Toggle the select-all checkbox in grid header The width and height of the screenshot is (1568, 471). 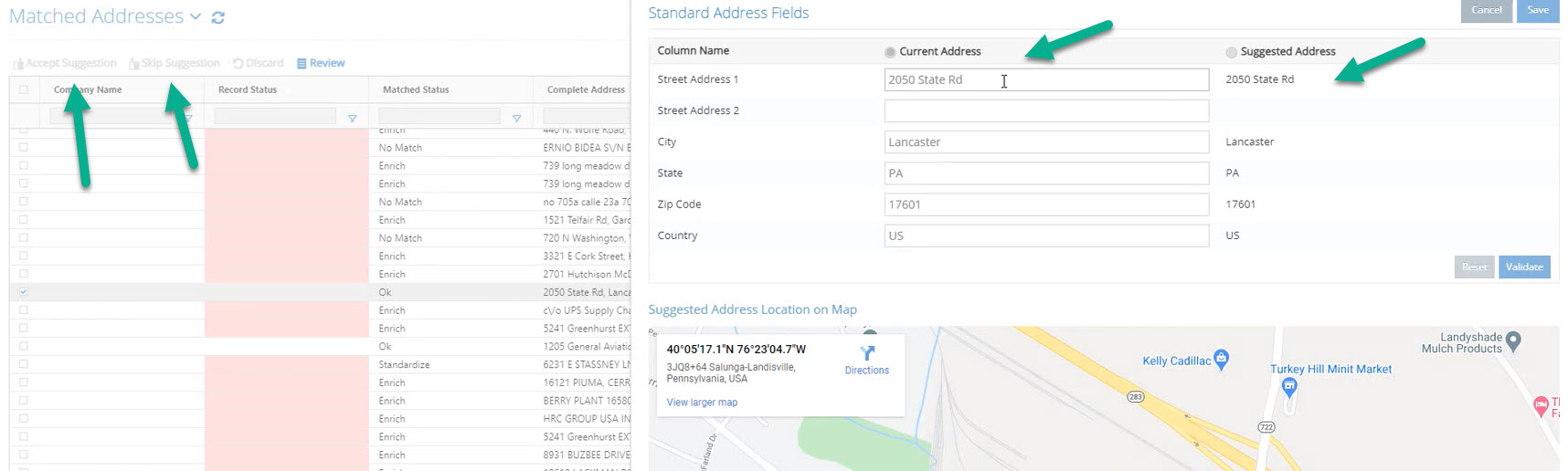pyautogui.click(x=24, y=89)
